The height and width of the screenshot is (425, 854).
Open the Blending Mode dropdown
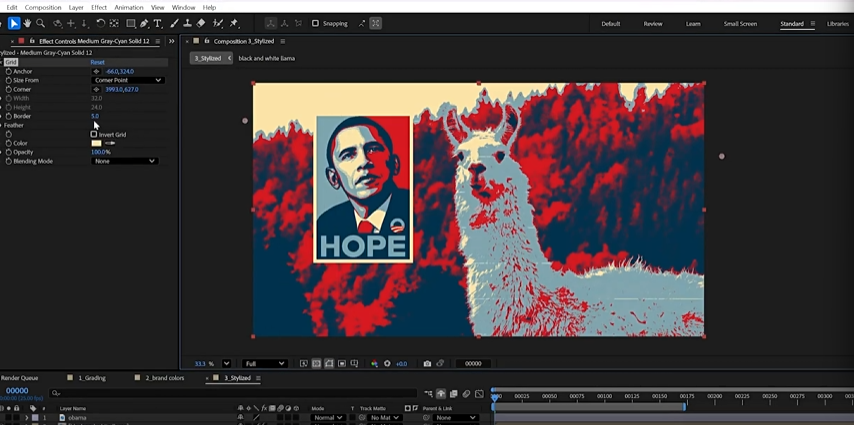(124, 161)
